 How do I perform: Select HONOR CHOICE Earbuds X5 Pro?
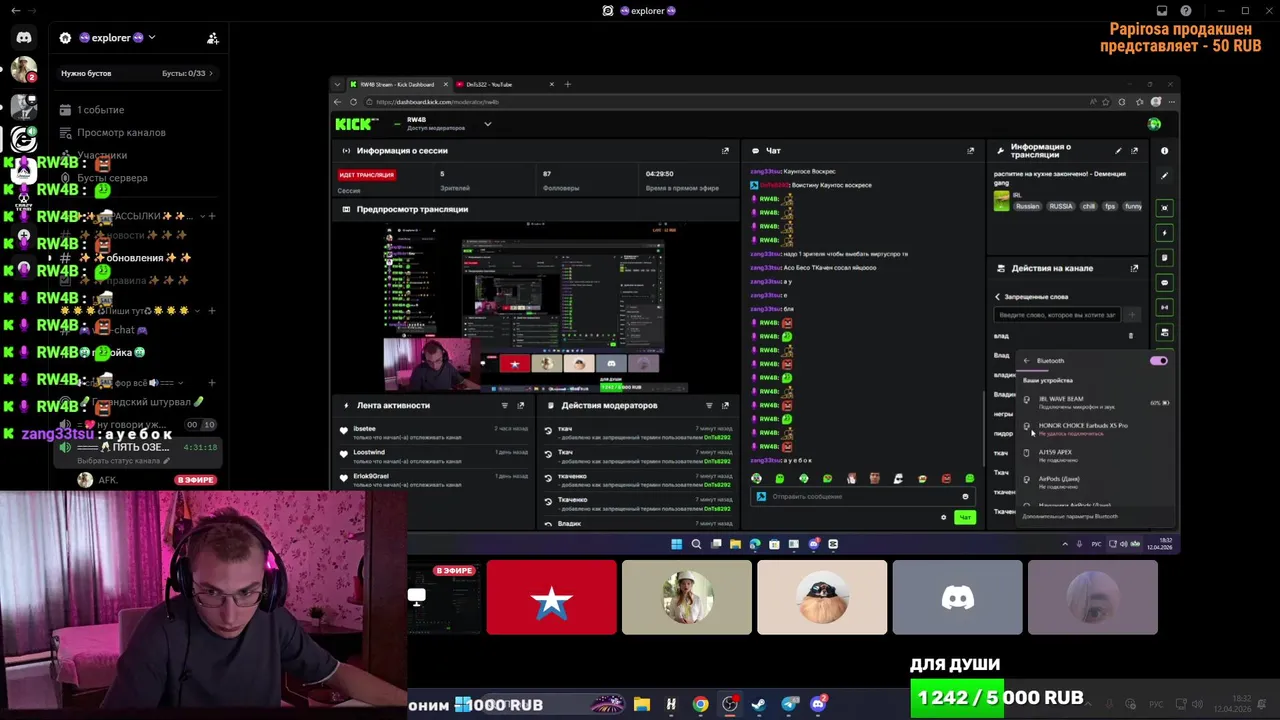point(1095,429)
